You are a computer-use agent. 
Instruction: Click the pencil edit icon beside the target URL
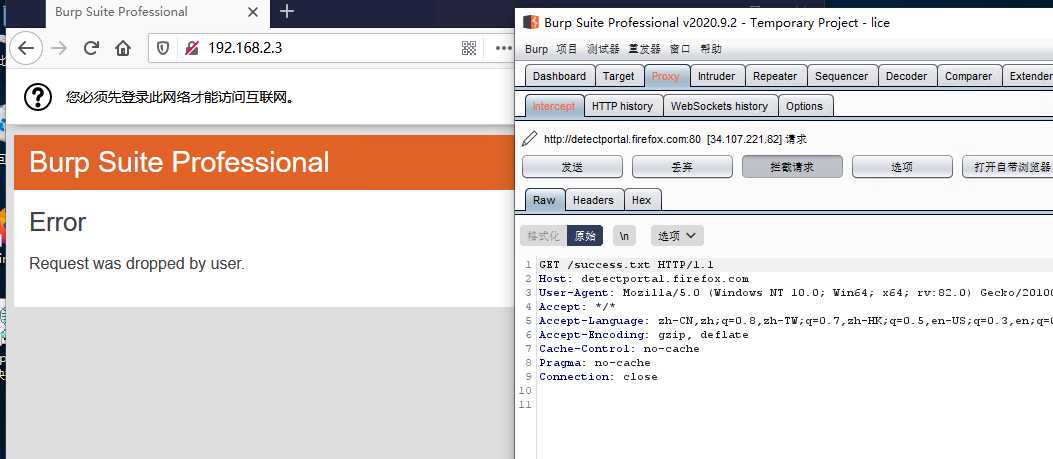(529, 139)
